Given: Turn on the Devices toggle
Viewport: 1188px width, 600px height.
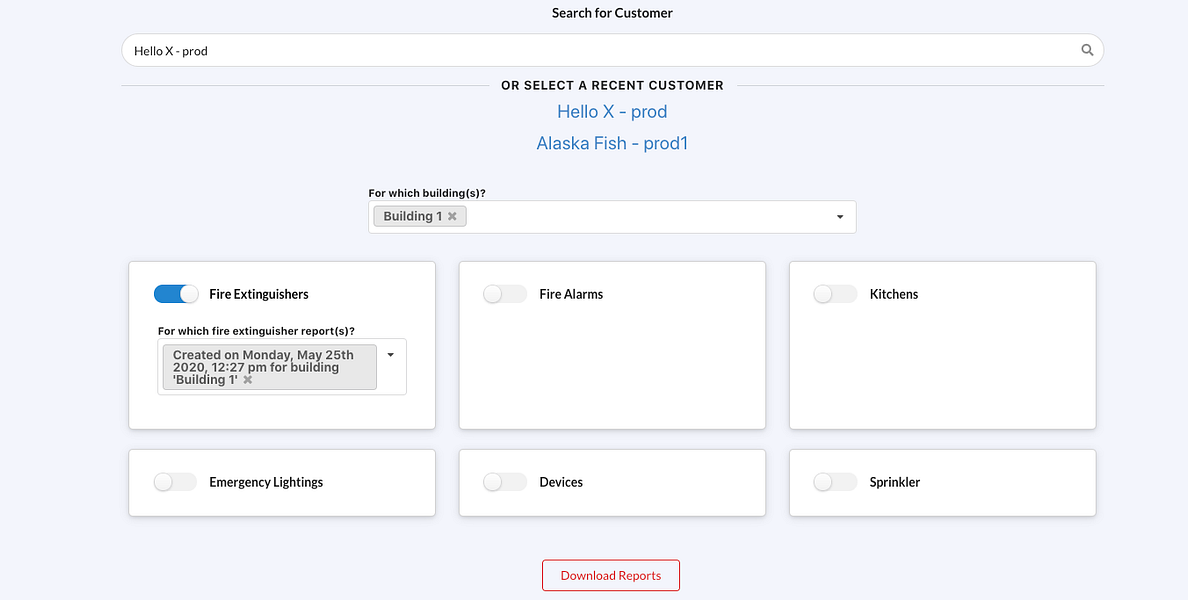Looking at the screenshot, I should pyautogui.click(x=505, y=482).
